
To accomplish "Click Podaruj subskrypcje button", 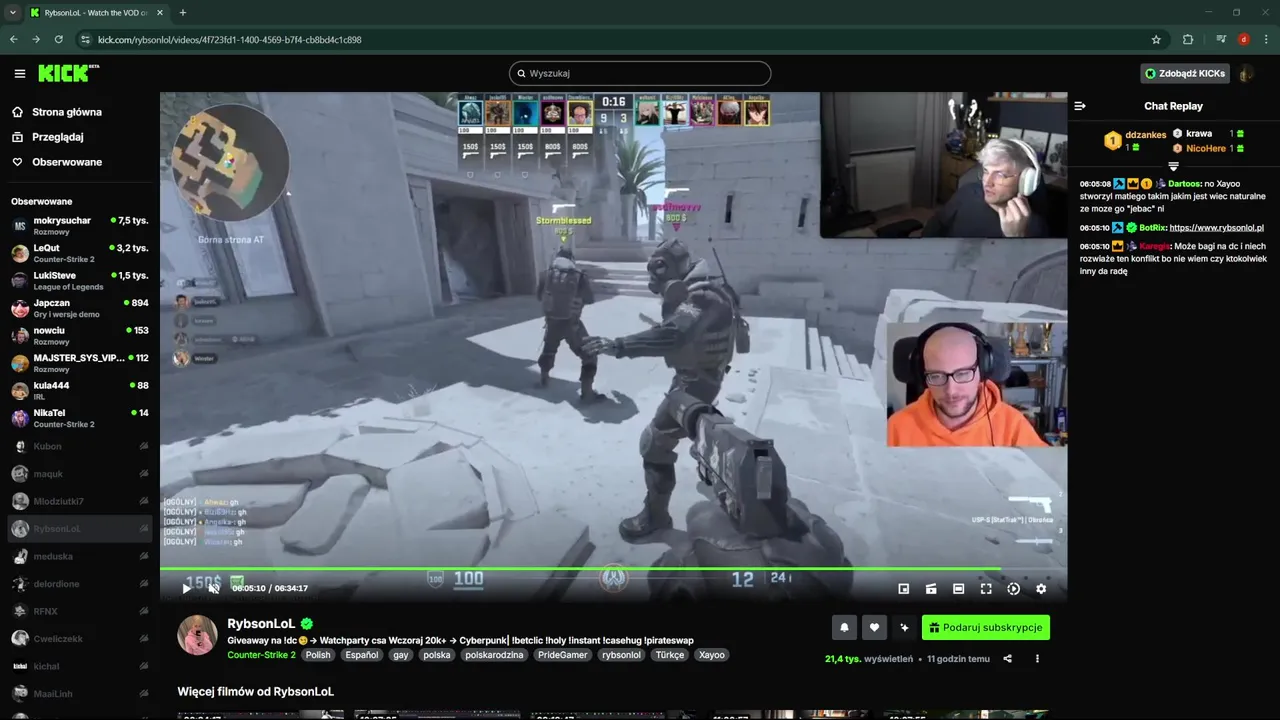I will tap(985, 627).
